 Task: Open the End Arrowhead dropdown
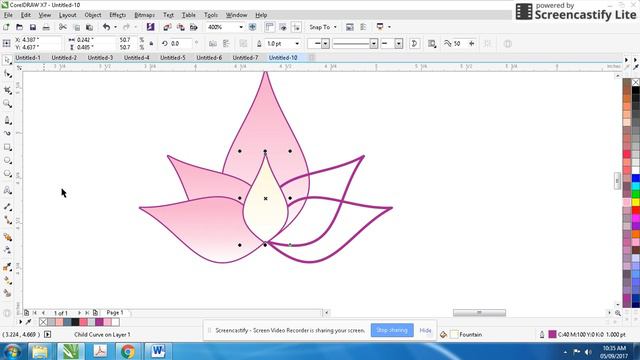click(x=399, y=44)
